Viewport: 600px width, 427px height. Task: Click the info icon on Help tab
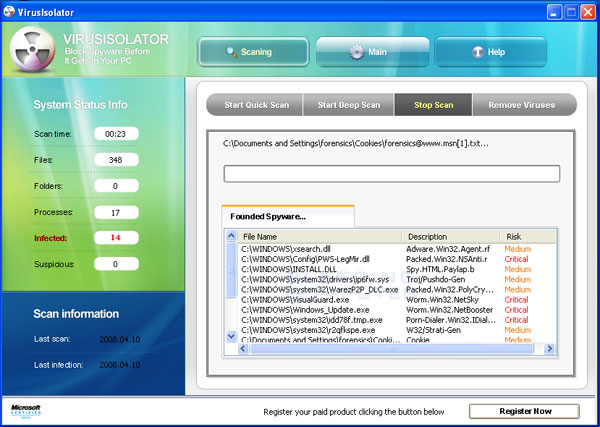[478, 52]
